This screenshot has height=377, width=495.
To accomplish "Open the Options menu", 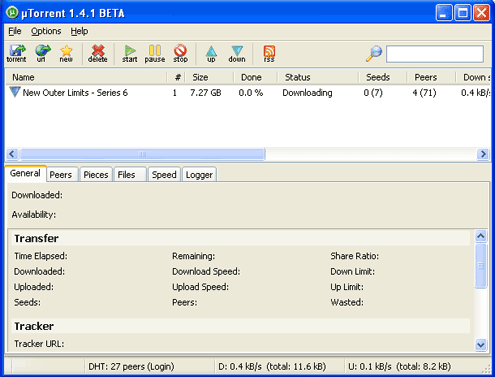I will [x=46, y=31].
